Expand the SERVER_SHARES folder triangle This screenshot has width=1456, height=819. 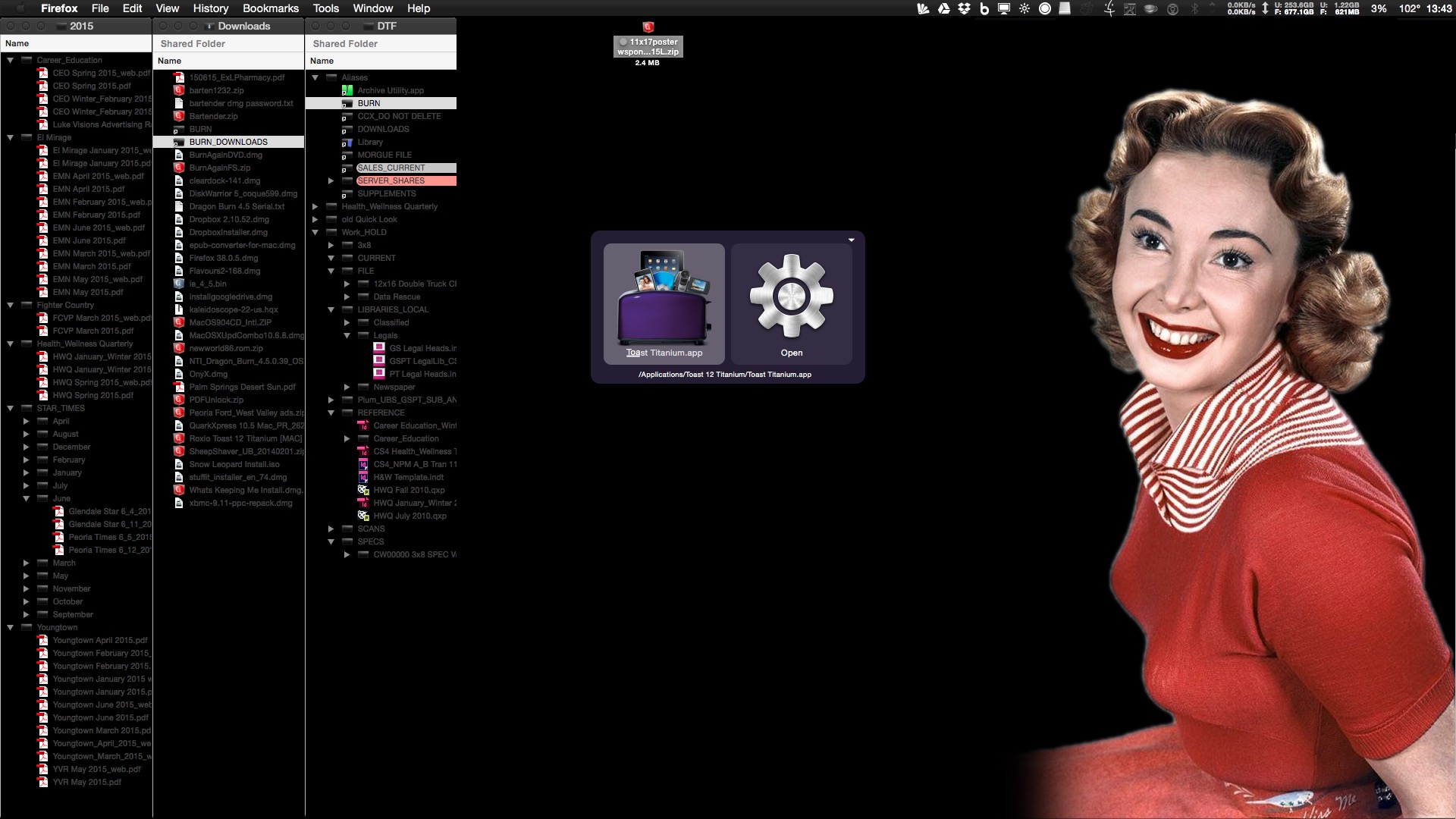(x=331, y=180)
